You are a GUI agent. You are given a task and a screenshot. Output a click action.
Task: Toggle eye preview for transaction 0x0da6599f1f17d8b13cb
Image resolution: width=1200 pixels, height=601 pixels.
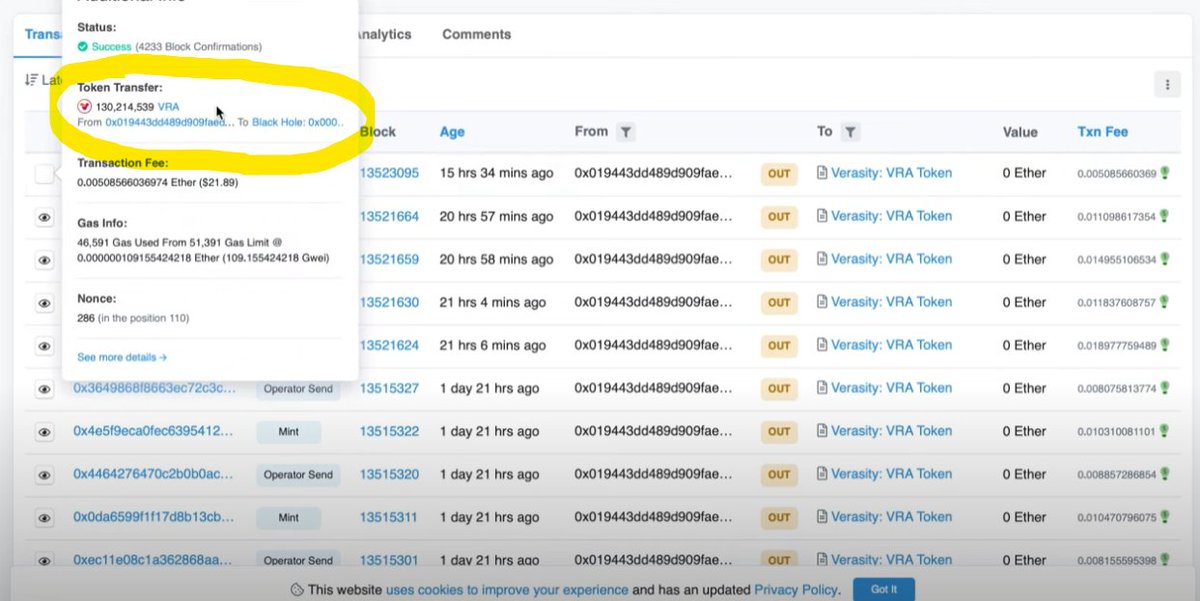44,518
